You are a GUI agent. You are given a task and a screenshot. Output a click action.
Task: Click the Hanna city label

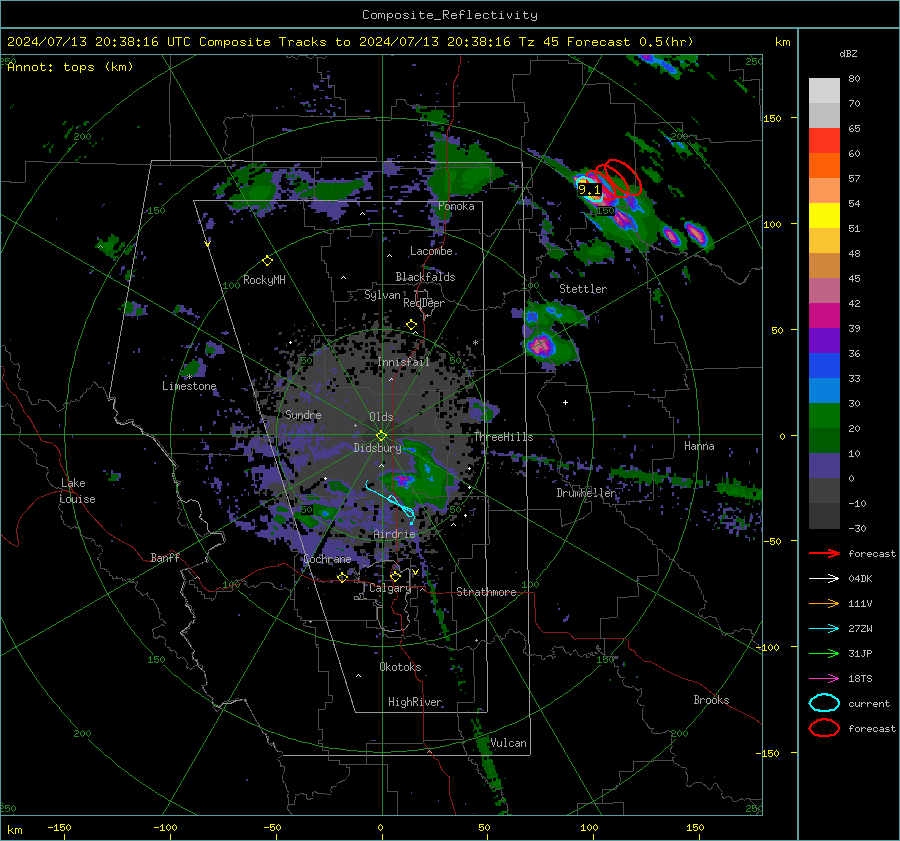[x=699, y=446]
